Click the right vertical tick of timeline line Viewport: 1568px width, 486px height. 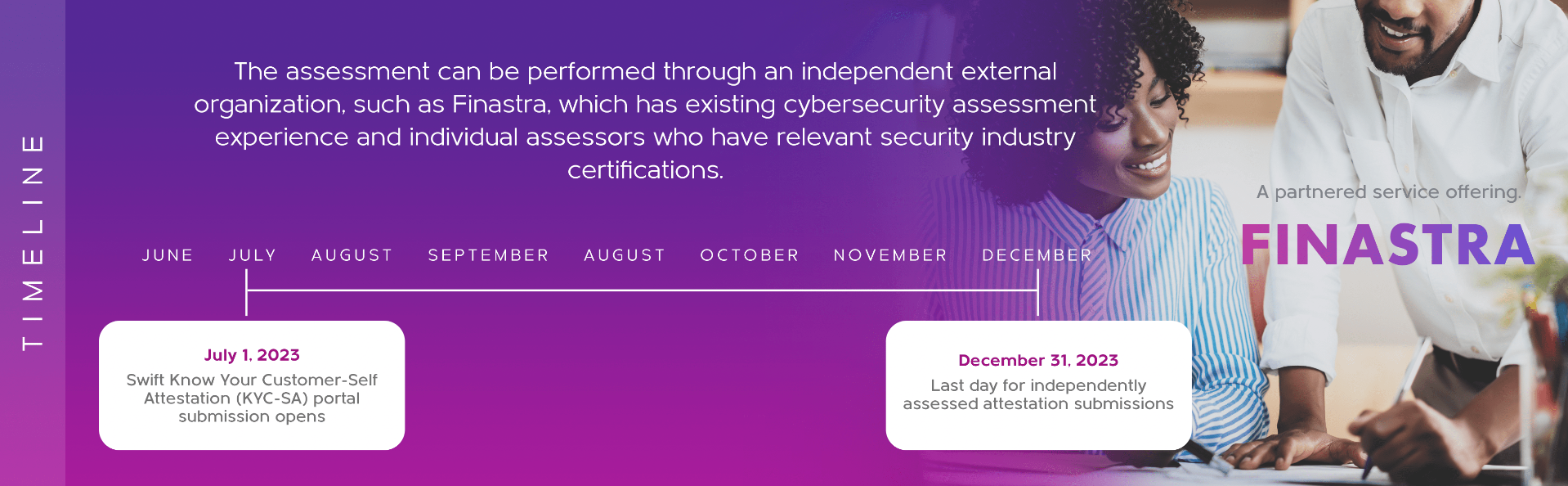(x=1038, y=293)
